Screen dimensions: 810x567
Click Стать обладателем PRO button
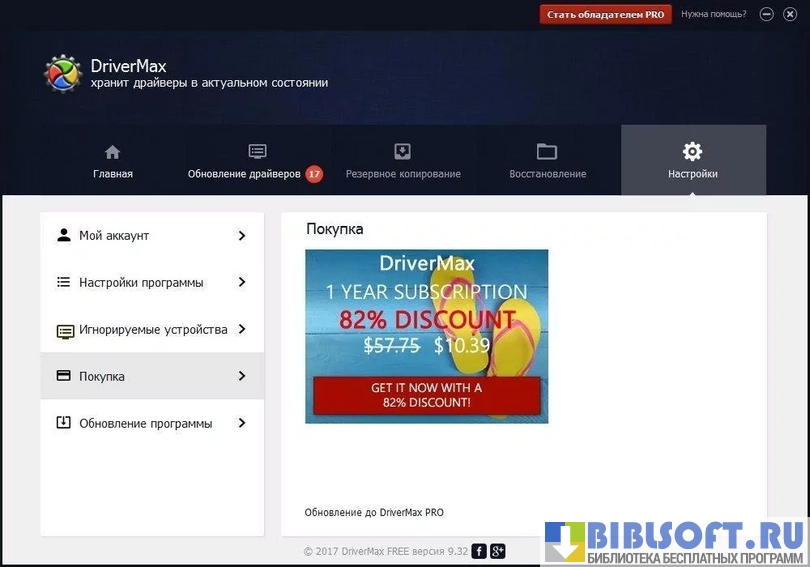[x=605, y=15]
